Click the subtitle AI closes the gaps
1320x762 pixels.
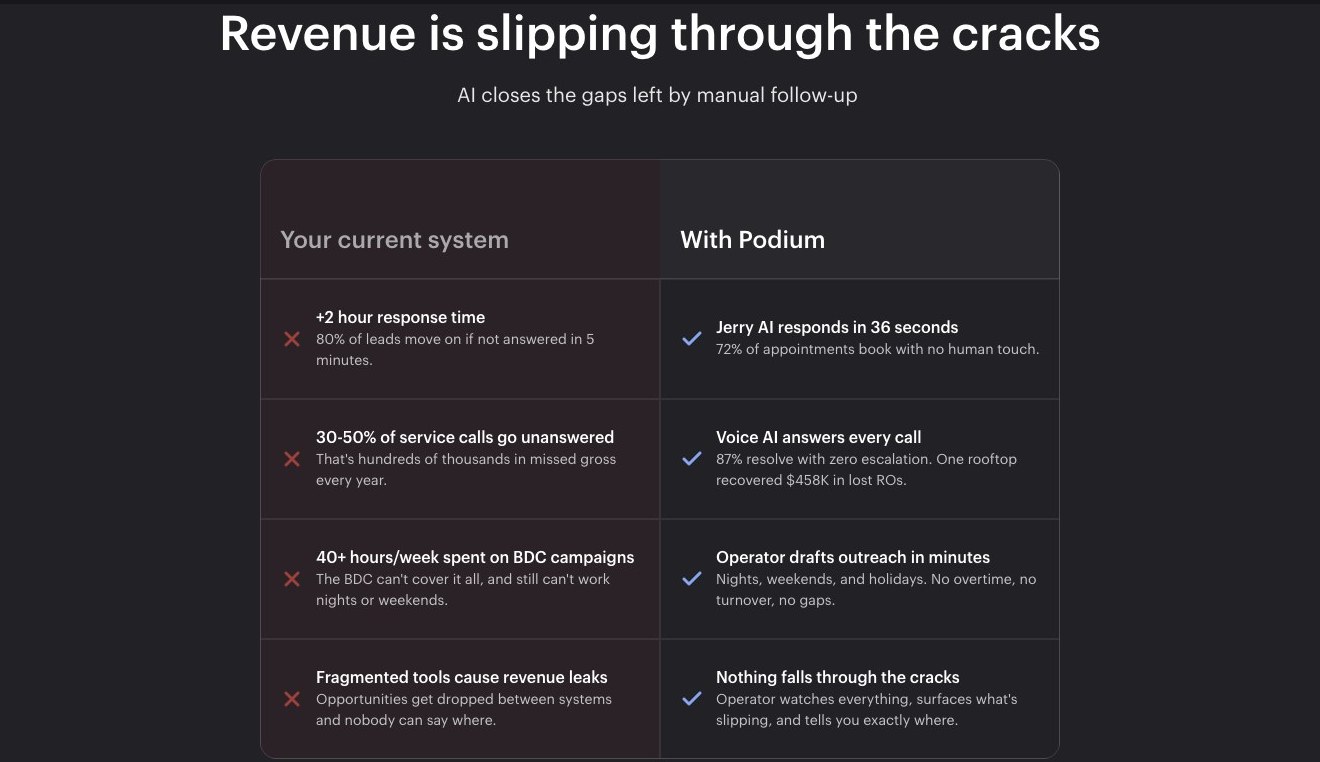coord(657,96)
